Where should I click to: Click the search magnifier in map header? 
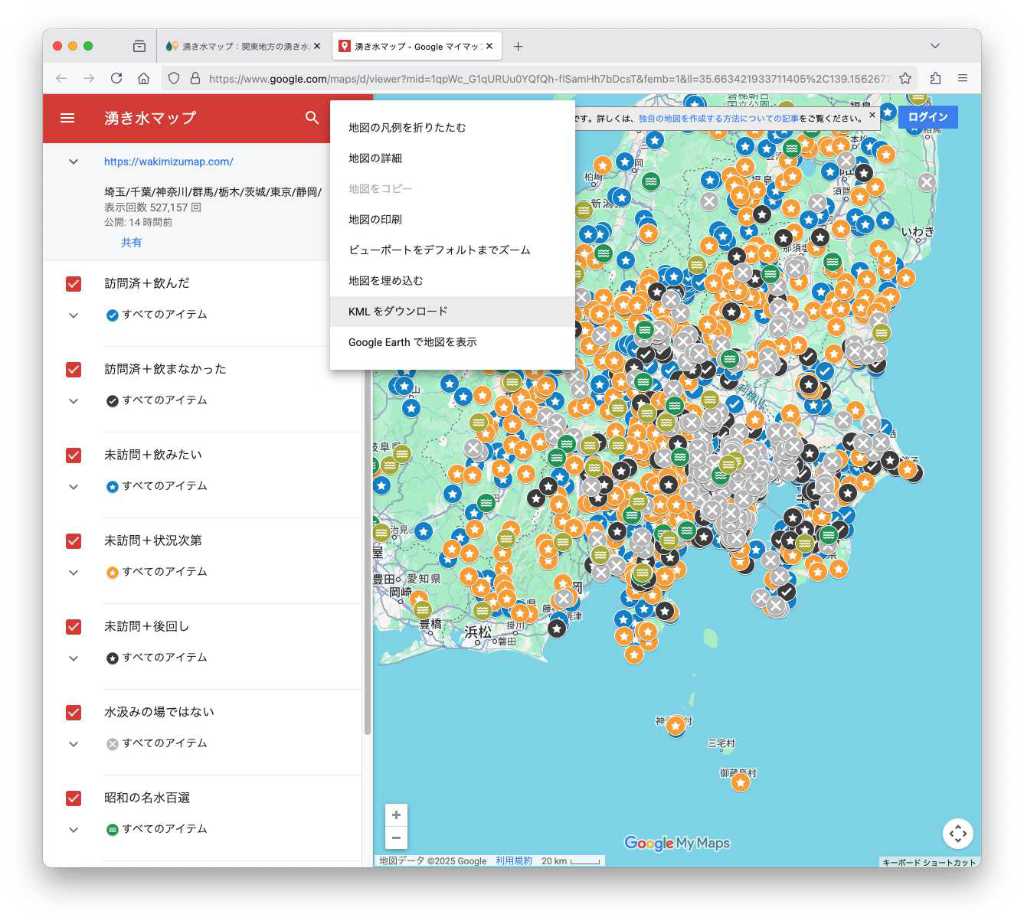tap(312, 118)
